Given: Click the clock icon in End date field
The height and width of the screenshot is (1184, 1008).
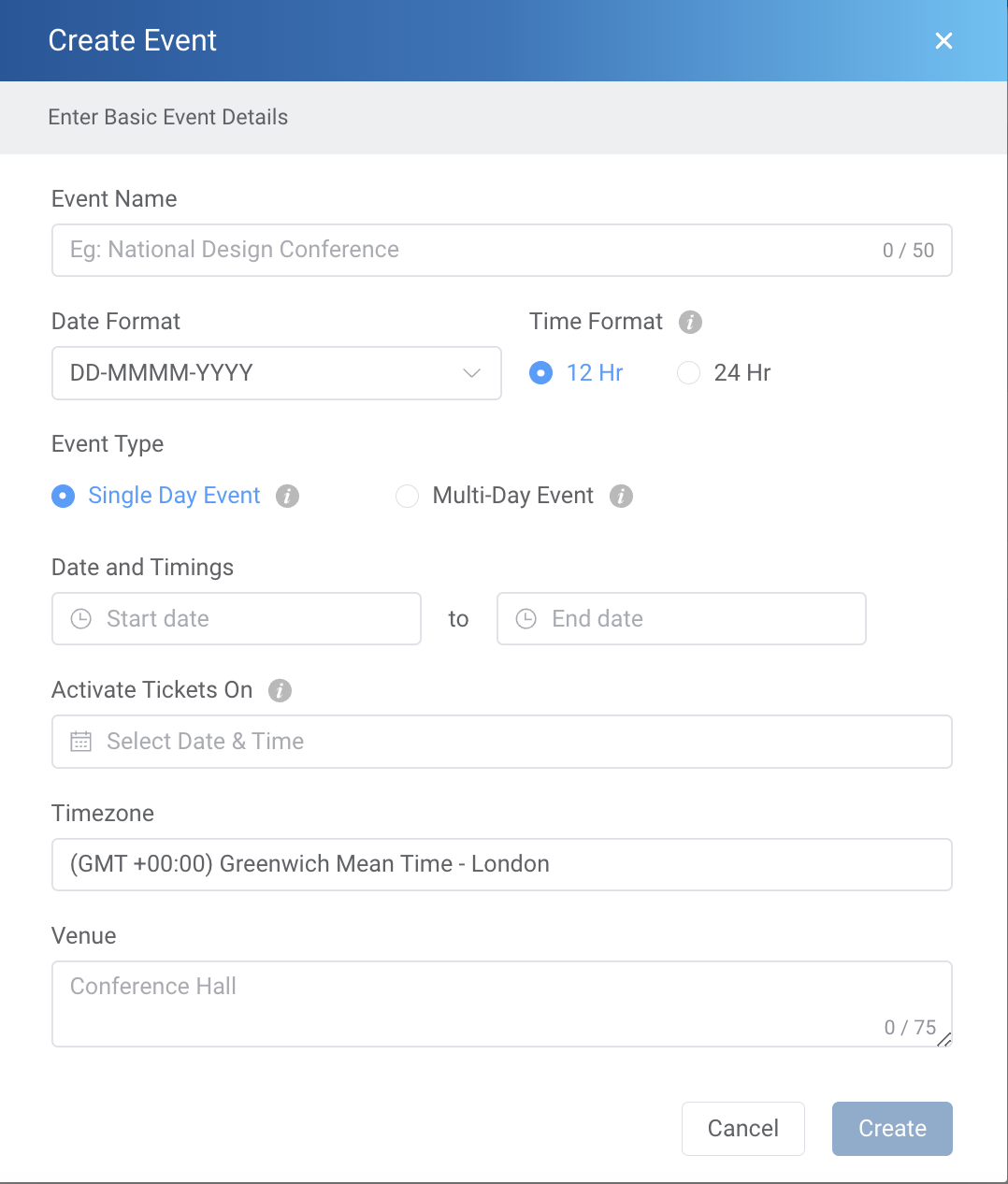Looking at the screenshot, I should click(526, 618).
